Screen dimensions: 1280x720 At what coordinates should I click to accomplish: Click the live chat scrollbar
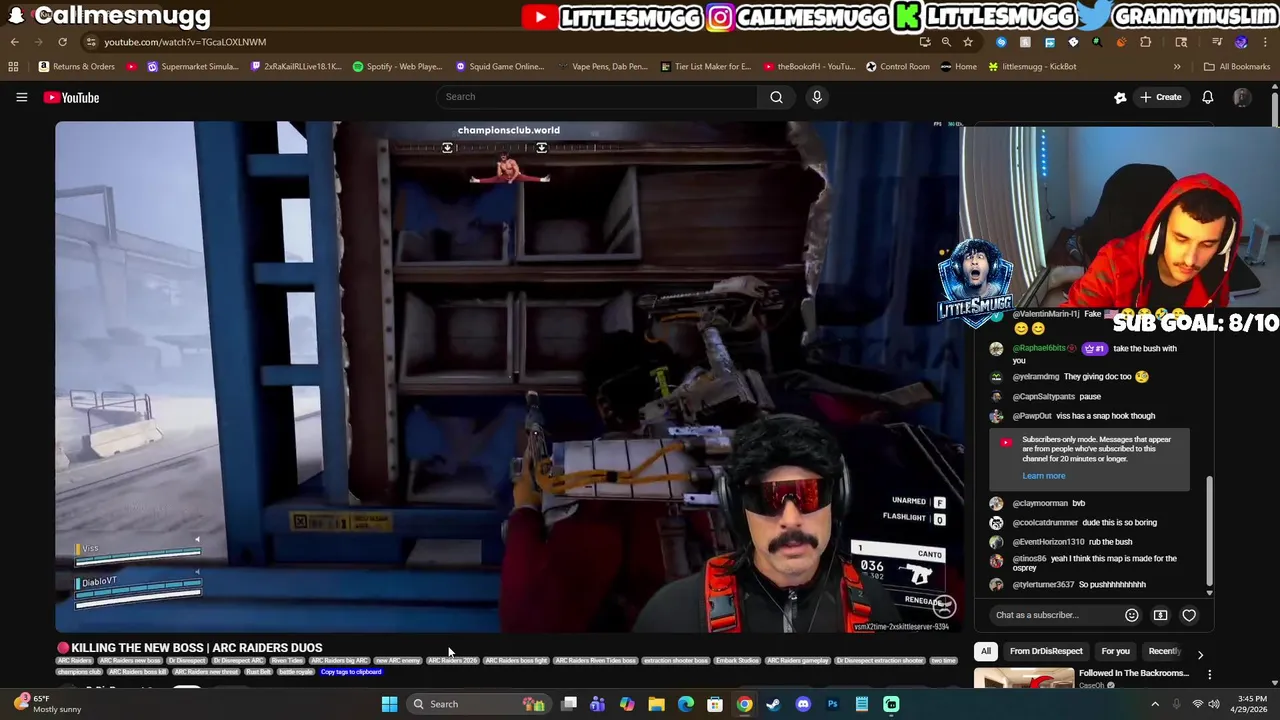tap(1209, 530)
